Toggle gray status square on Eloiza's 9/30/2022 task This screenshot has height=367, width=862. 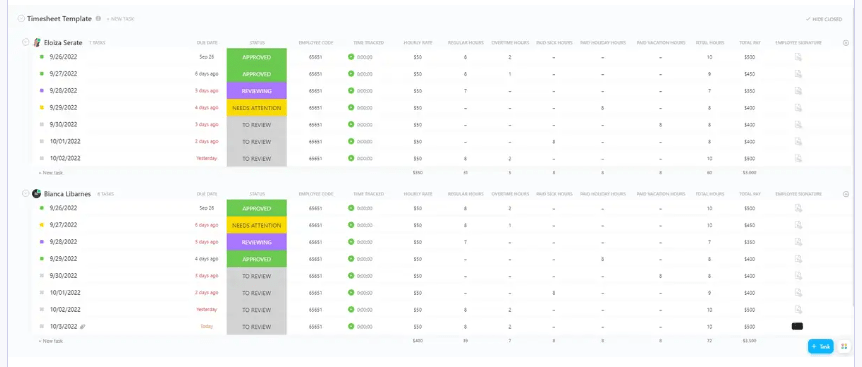[x=41, y=125]
